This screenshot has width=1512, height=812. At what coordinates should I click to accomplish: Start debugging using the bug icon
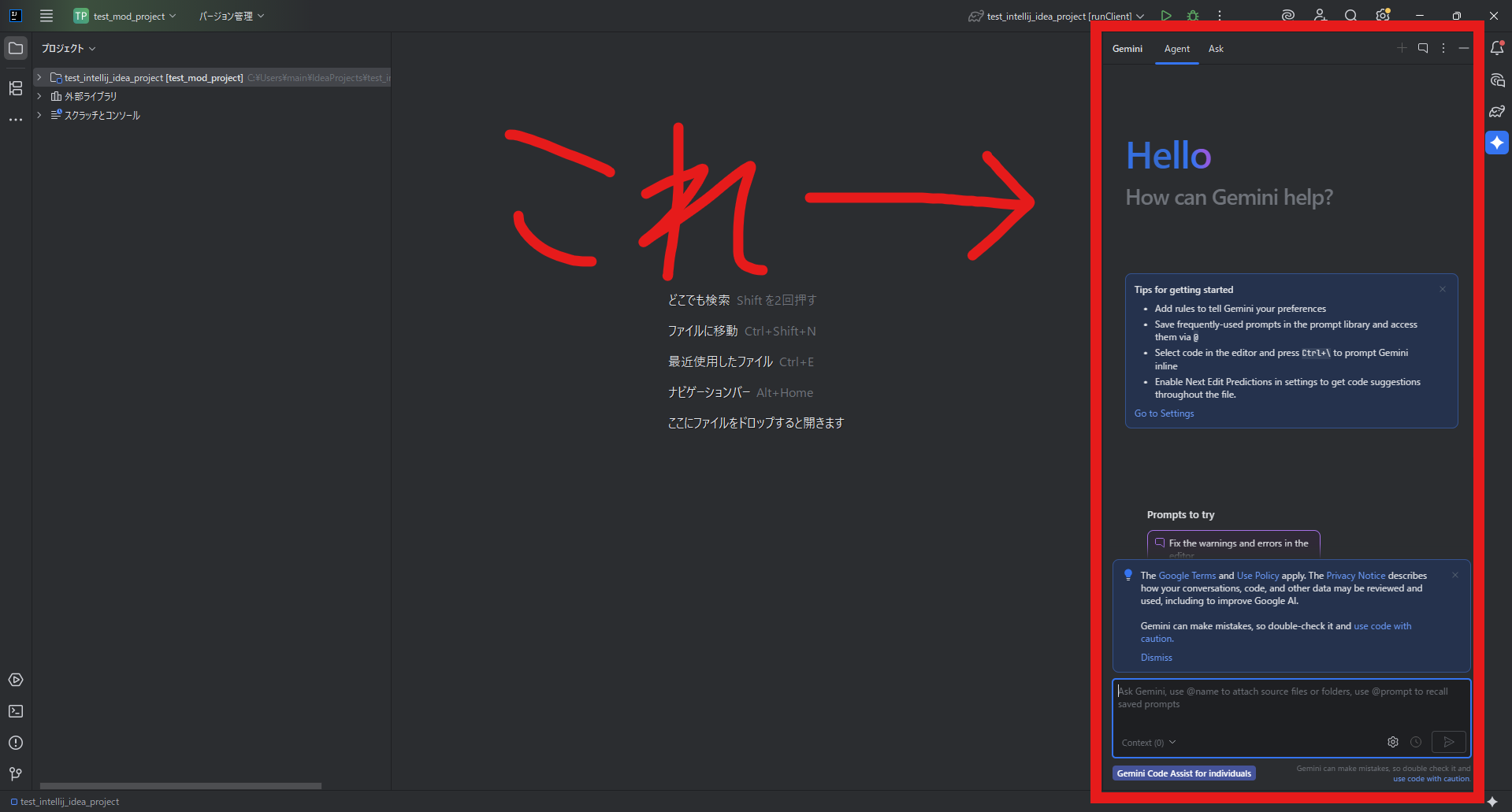click(x=1192, y=15)
